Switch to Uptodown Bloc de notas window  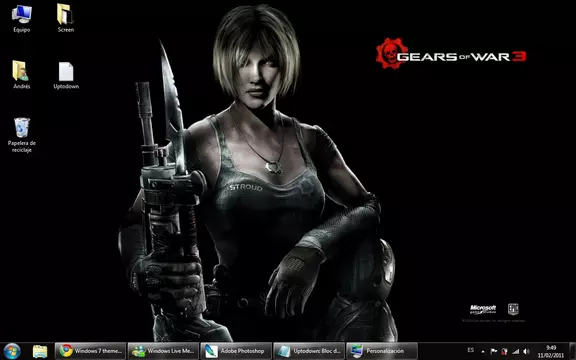[x=309, y=351]
